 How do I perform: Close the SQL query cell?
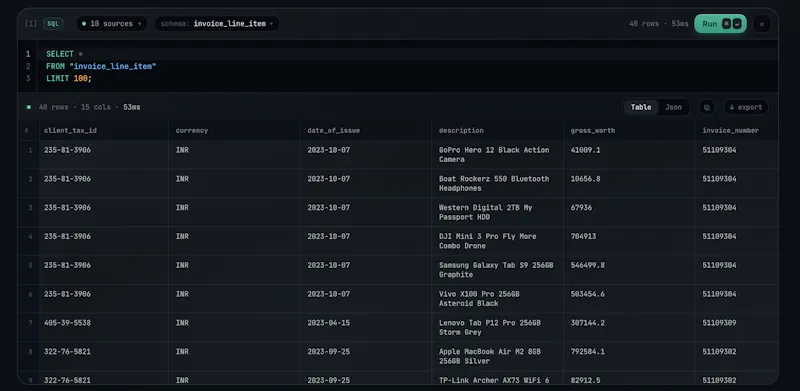(x=761, y=23)
